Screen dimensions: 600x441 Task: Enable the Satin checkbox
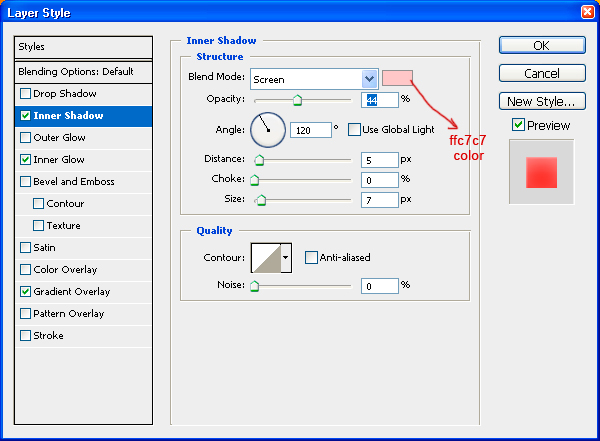25,248
